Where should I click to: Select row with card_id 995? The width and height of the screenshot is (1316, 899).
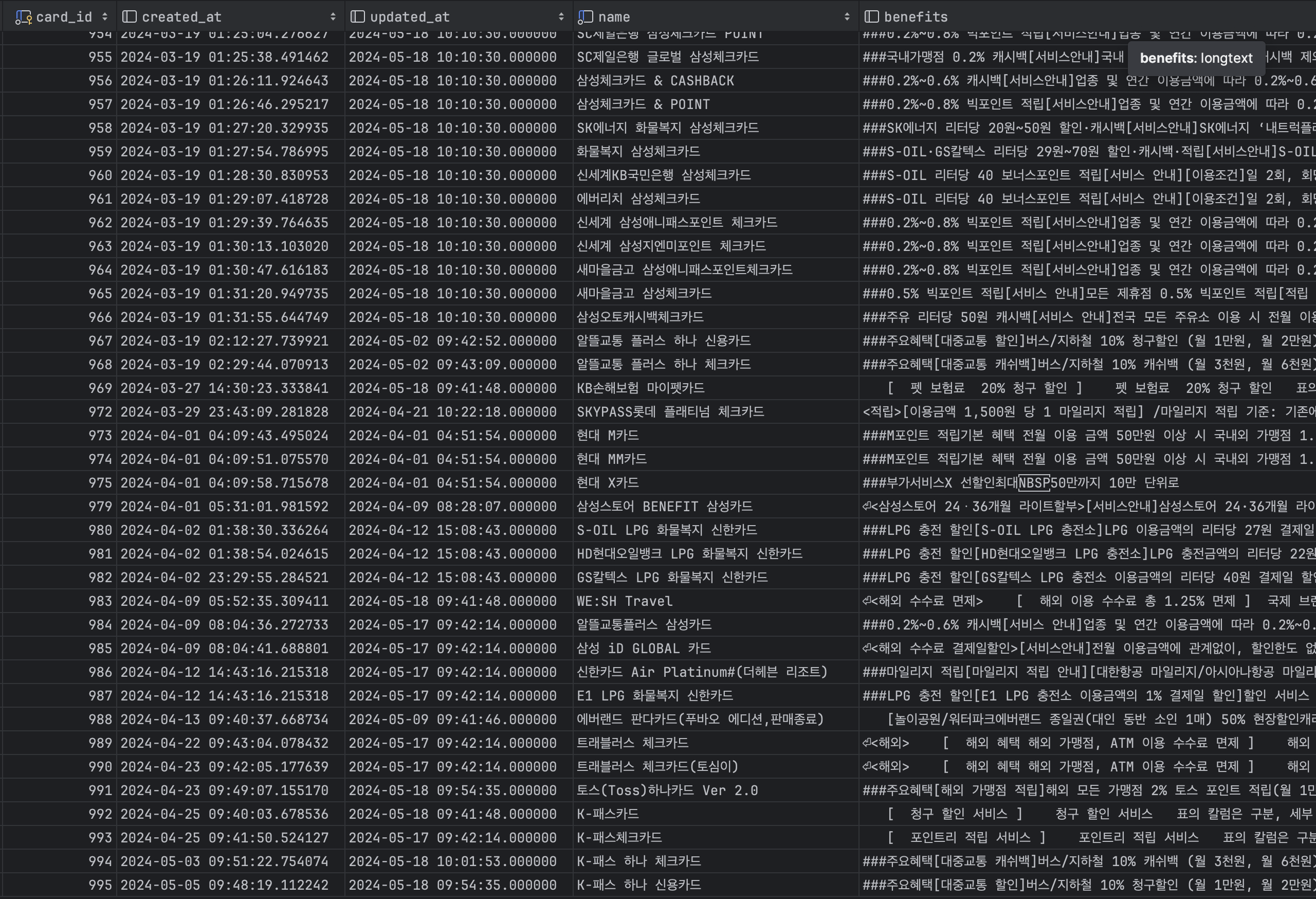coord(100,885)
